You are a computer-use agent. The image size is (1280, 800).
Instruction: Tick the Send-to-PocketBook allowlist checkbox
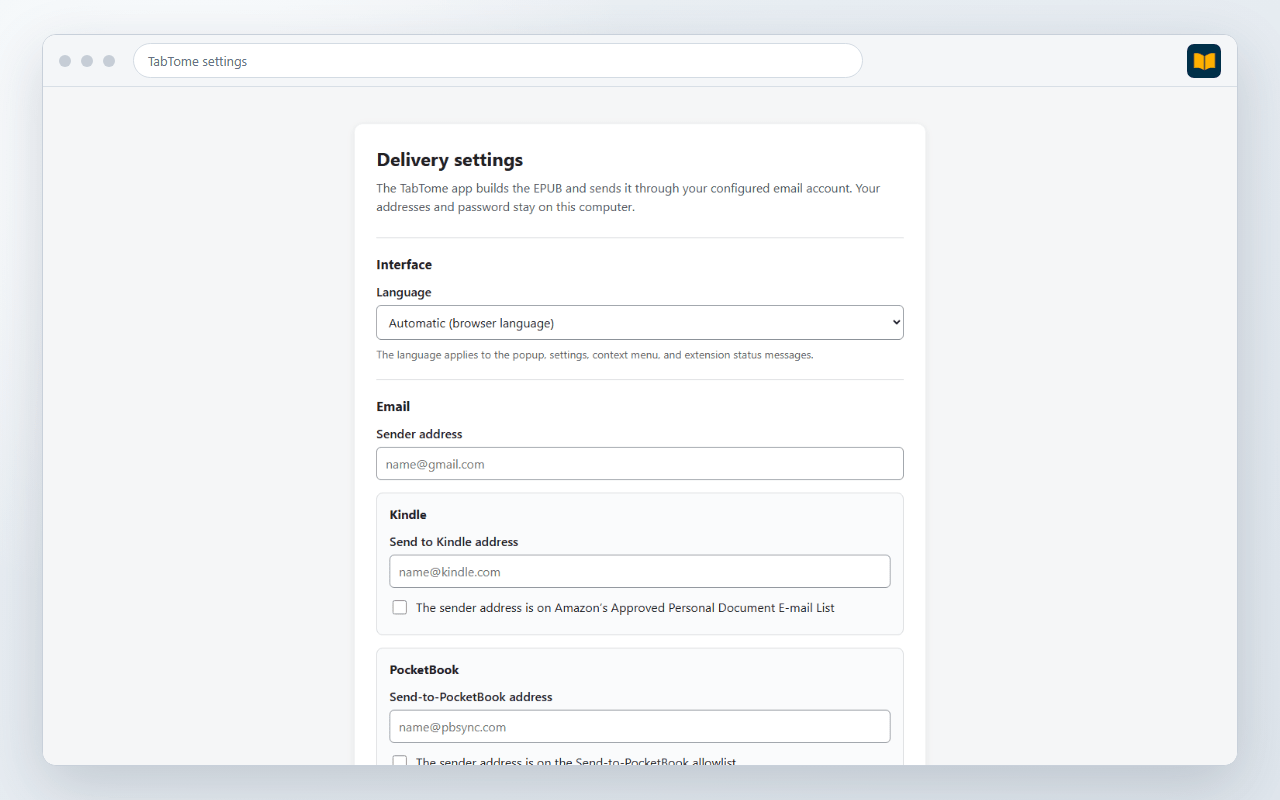tap(400, 761)
